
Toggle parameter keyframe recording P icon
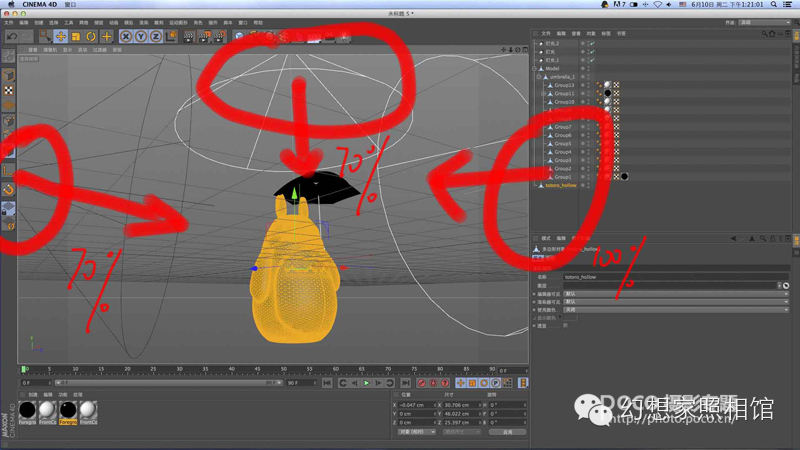point(496,383)
